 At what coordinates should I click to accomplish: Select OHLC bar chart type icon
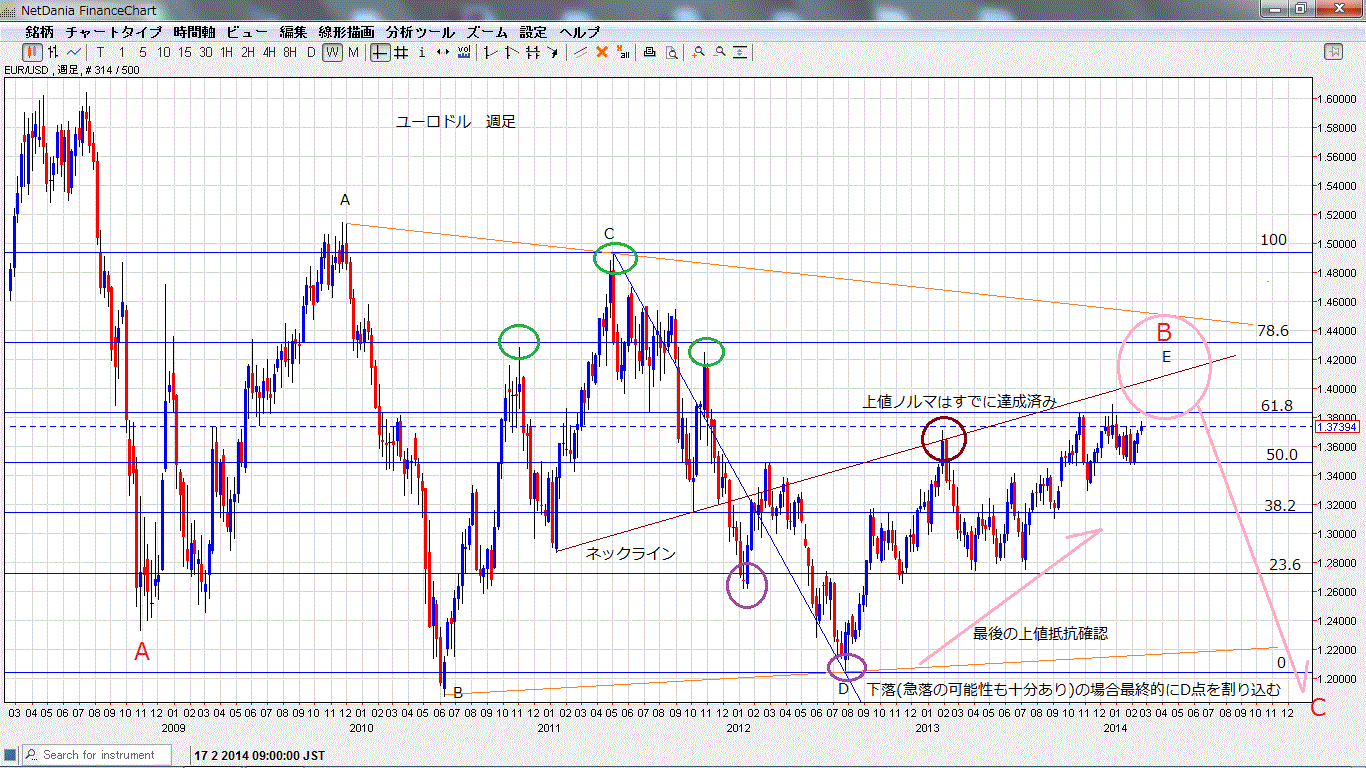pyautogui.click(x=54, y=52)
